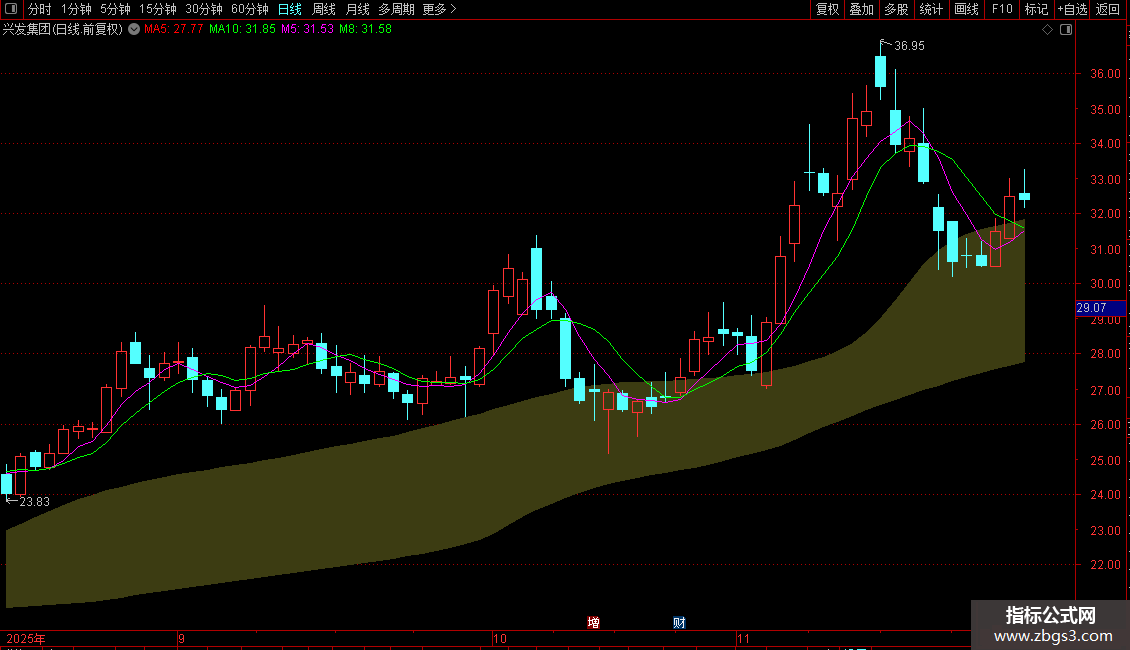The width and height of the screenshot is (1130, 650).
Task: Click the month 11 date axis label
Action: [743, 639]
